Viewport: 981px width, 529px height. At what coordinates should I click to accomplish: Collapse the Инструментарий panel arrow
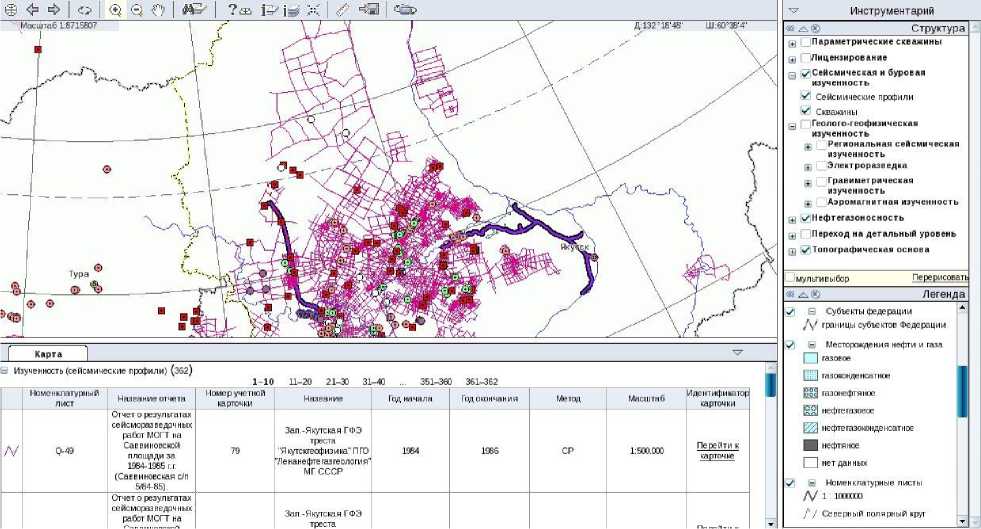[x=794, y=11]
